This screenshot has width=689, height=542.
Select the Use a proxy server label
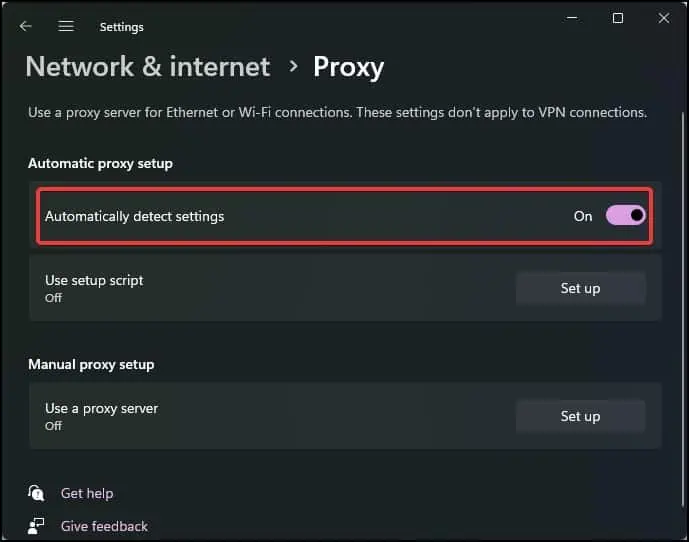[x=101, y=408]
